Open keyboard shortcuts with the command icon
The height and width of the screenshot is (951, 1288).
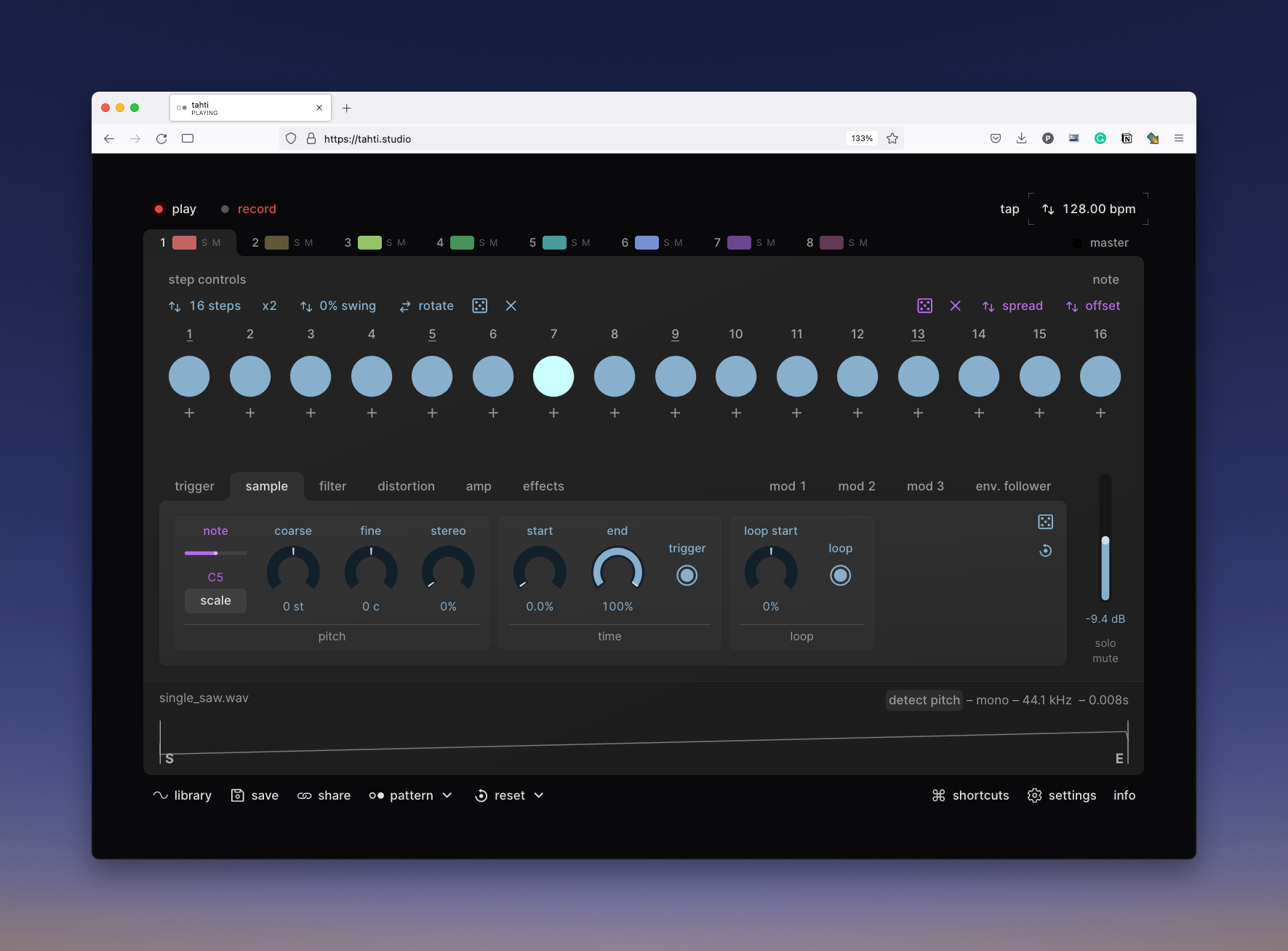[938, 795]
